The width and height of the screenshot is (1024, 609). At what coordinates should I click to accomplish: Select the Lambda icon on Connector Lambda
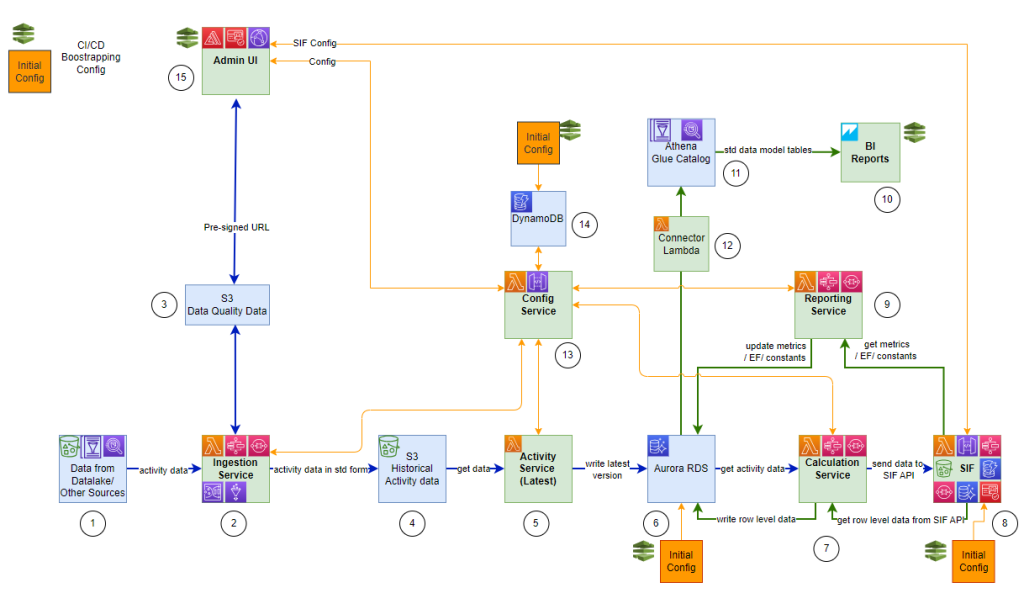point(663,225)
